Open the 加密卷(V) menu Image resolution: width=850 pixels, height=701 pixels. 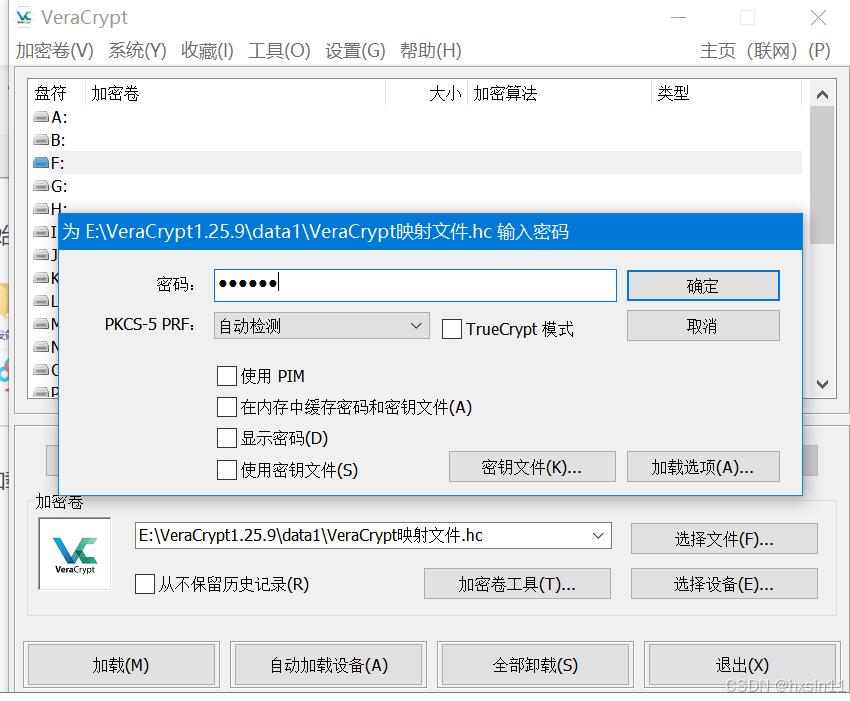click(x=55, y=51)
